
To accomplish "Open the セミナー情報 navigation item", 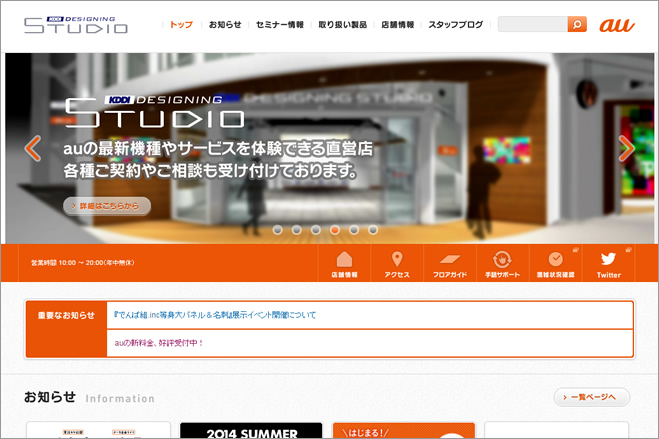I will coord(280,25).
